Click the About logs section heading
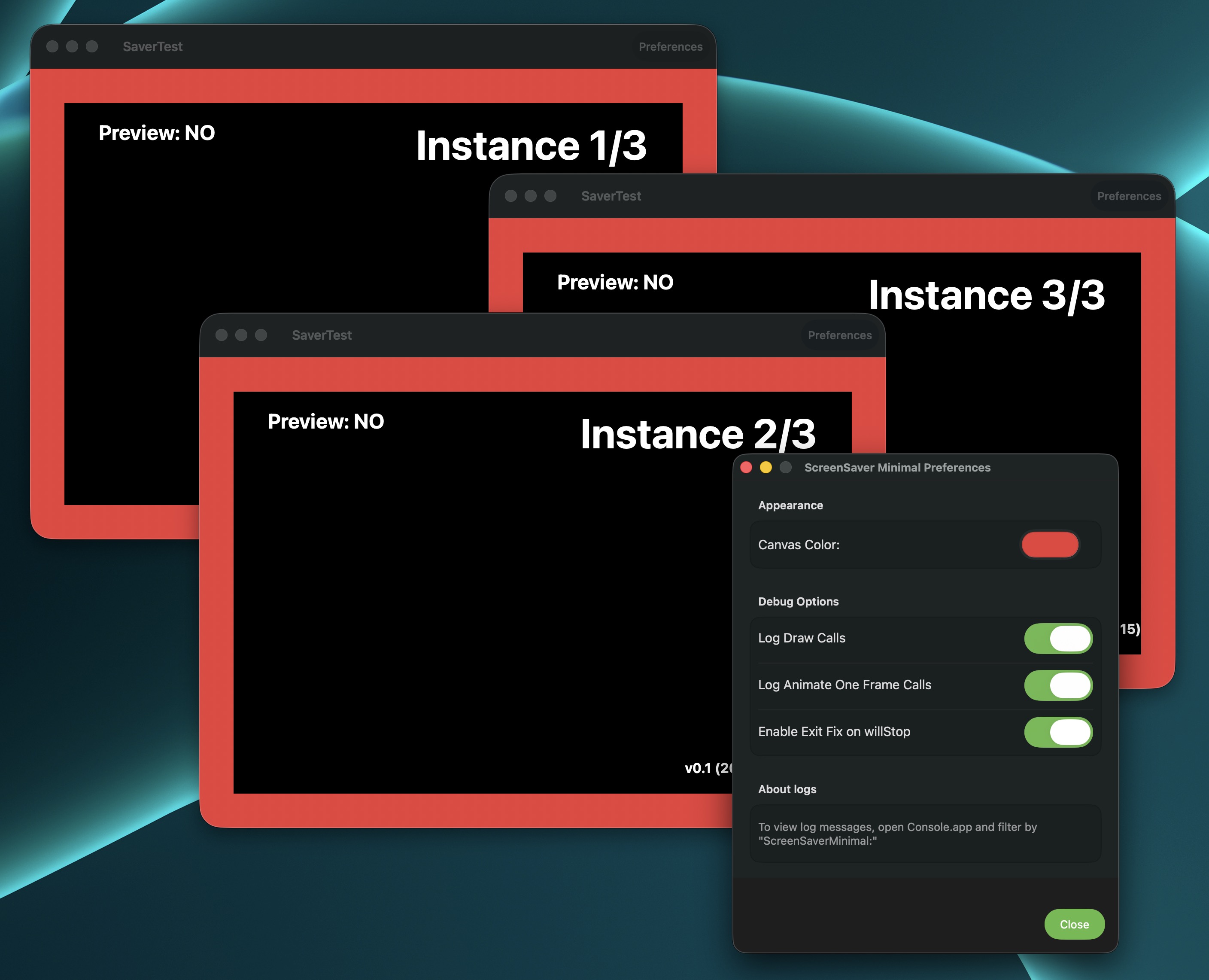The width and height of the screenshot is (1209, 980). [787, 789]
